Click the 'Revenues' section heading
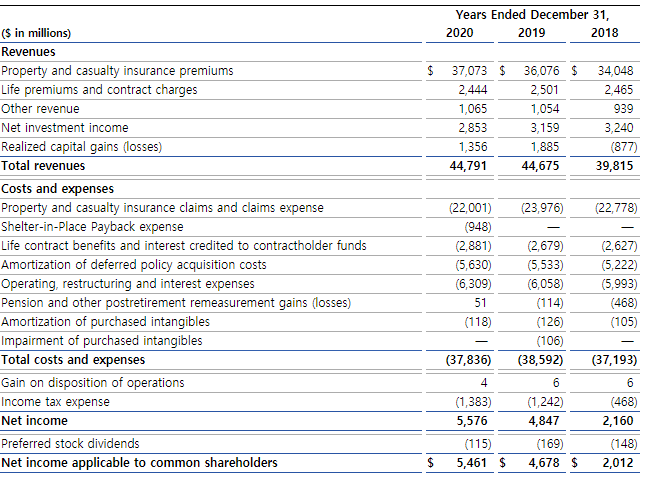The image size is (646, 481). click(x=28, y=52)
